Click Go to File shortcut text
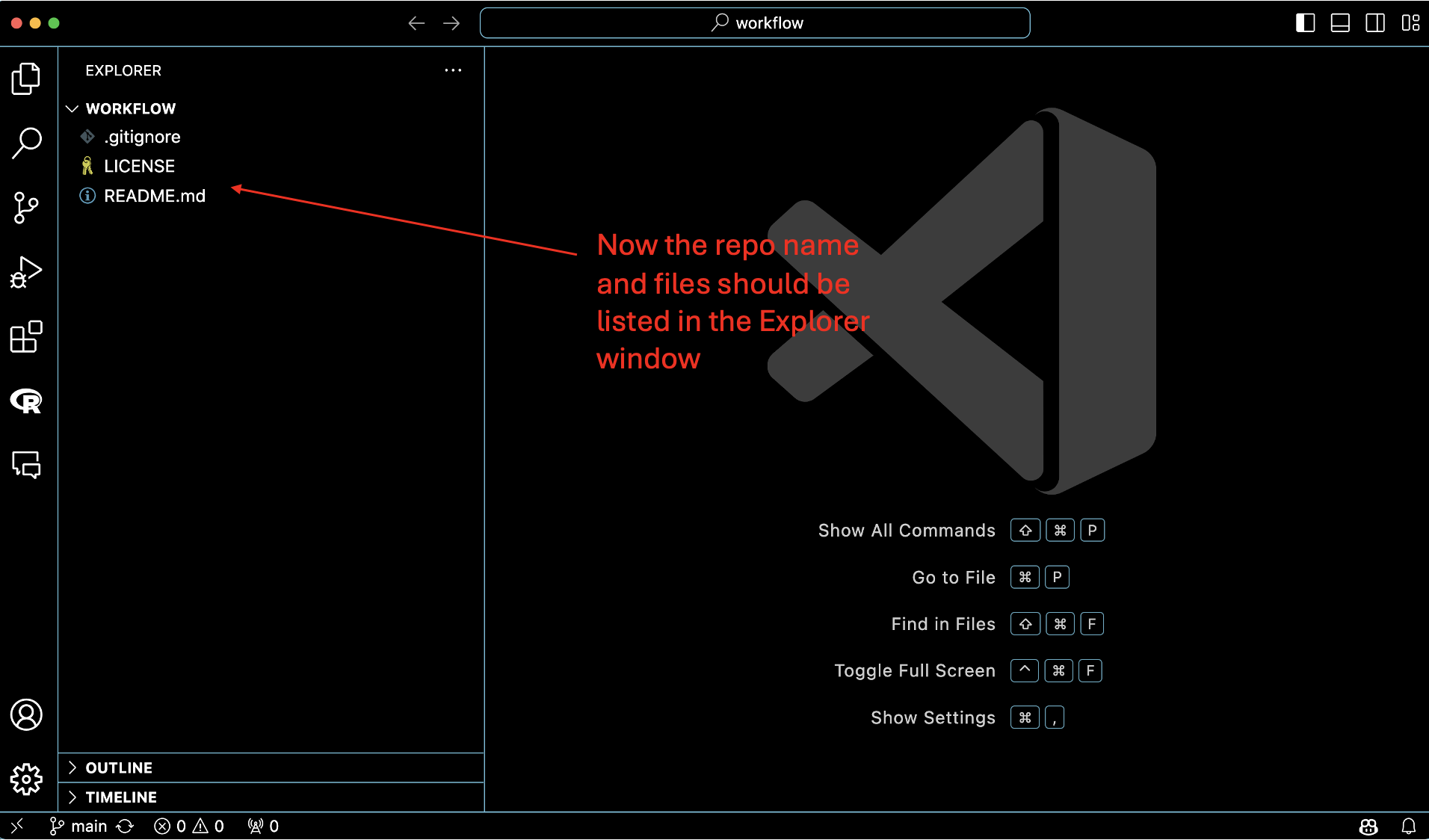This screenshot has height=840, width=1429. click(954, 578)
